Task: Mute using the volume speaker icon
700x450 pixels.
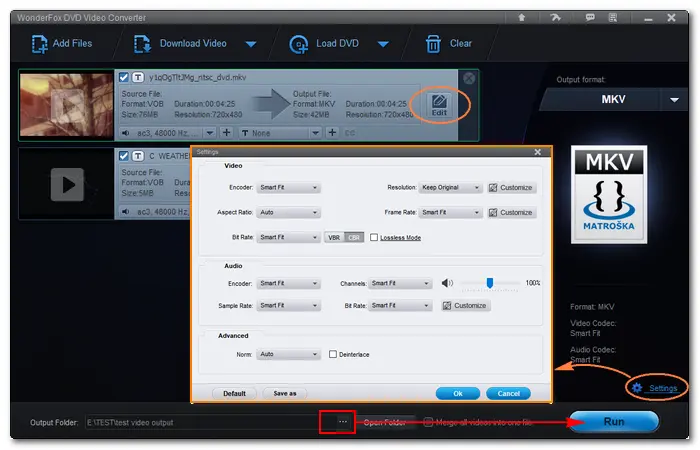Action: (x=447, y=283)
